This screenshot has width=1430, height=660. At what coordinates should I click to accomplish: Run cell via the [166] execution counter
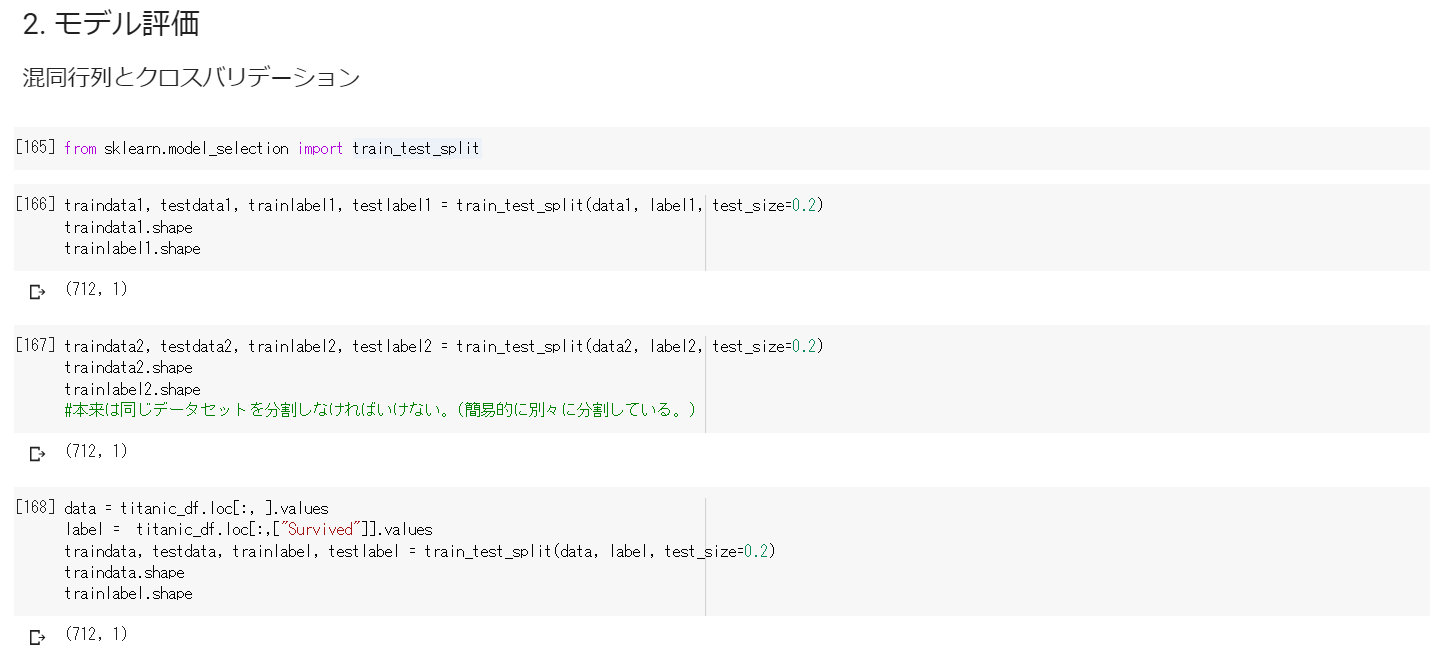click(x=36, y=205)
